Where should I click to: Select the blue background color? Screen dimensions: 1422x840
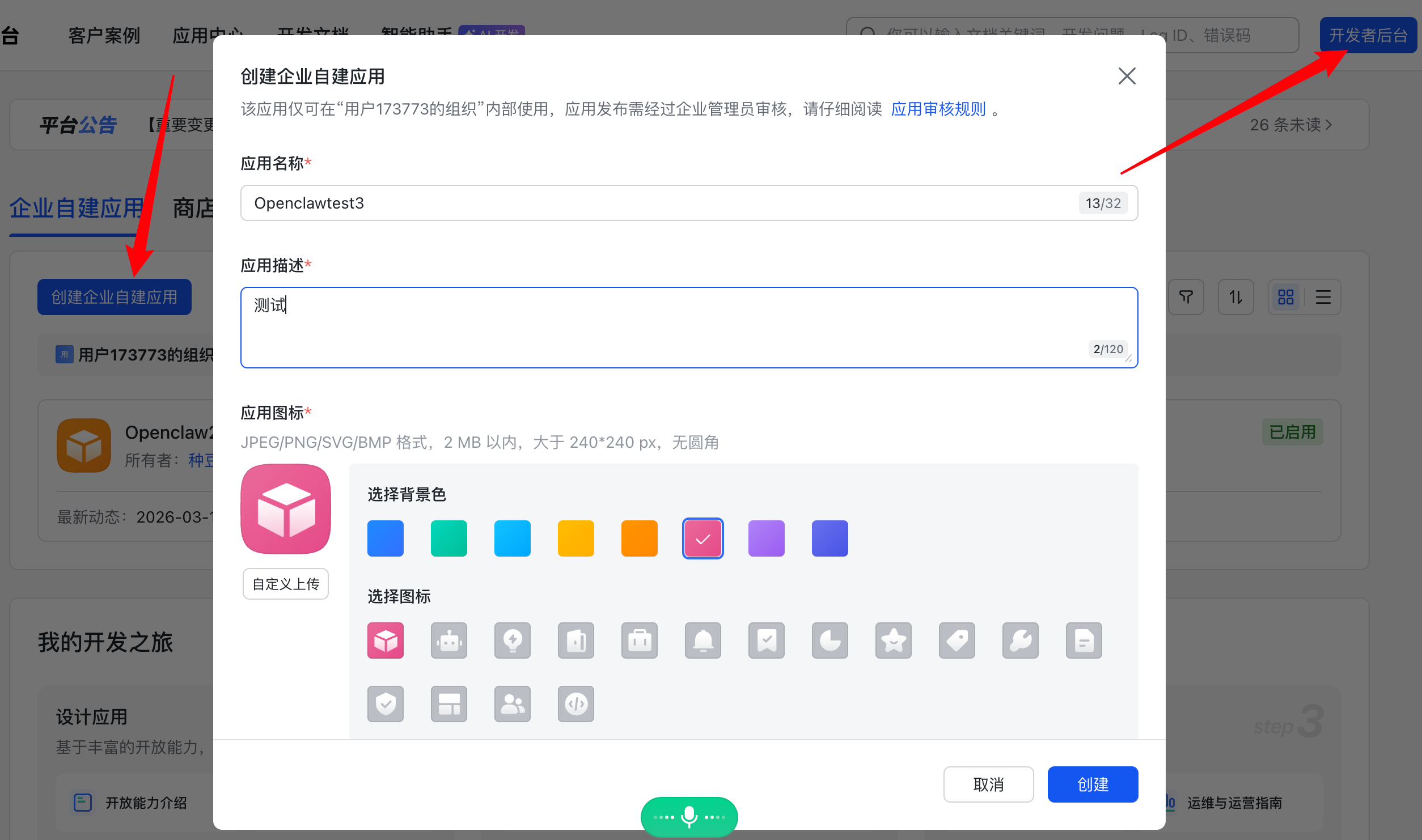(x=385, y=538)
